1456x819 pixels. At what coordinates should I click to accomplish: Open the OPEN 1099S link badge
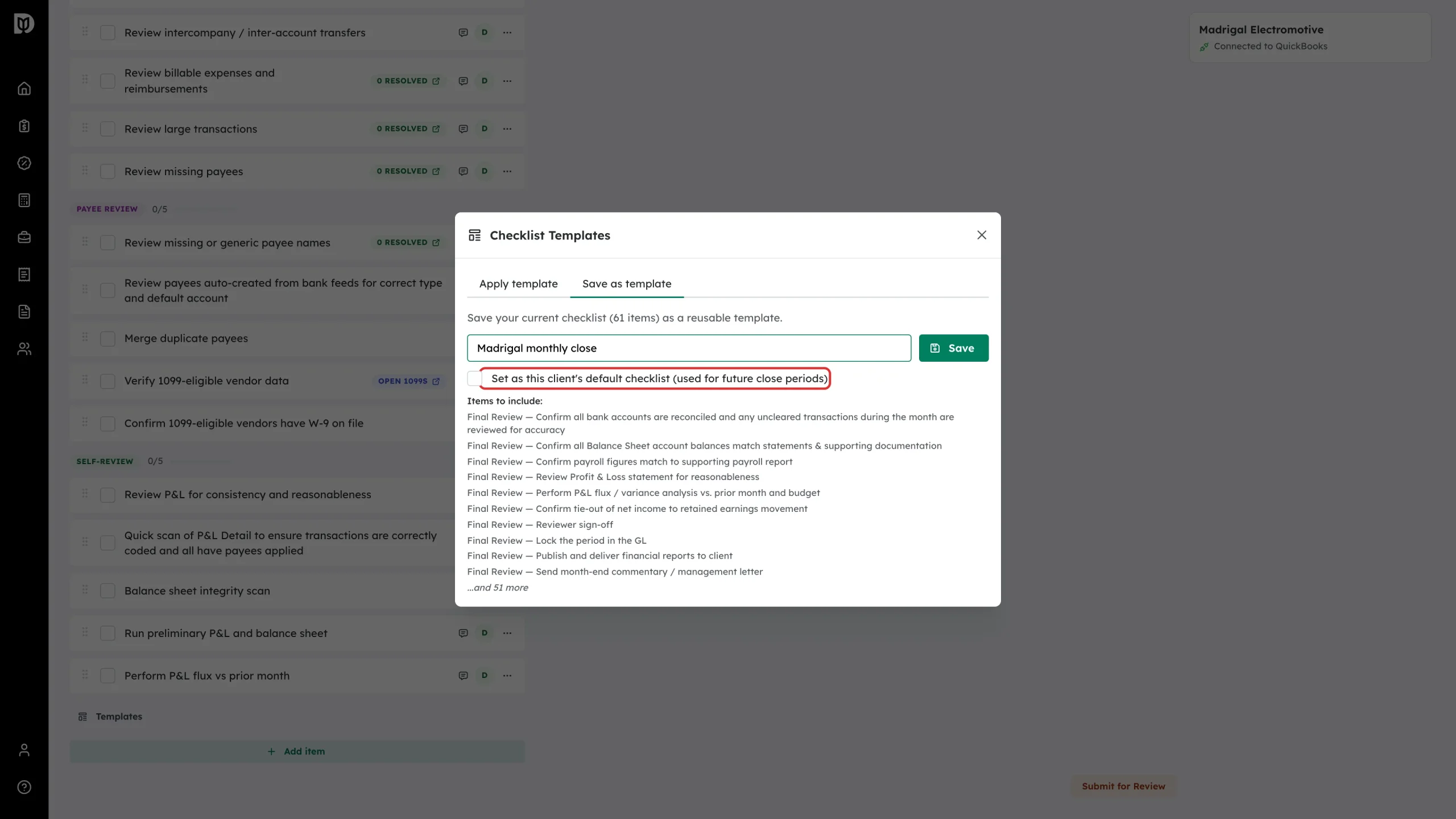(x=409, y=381)
